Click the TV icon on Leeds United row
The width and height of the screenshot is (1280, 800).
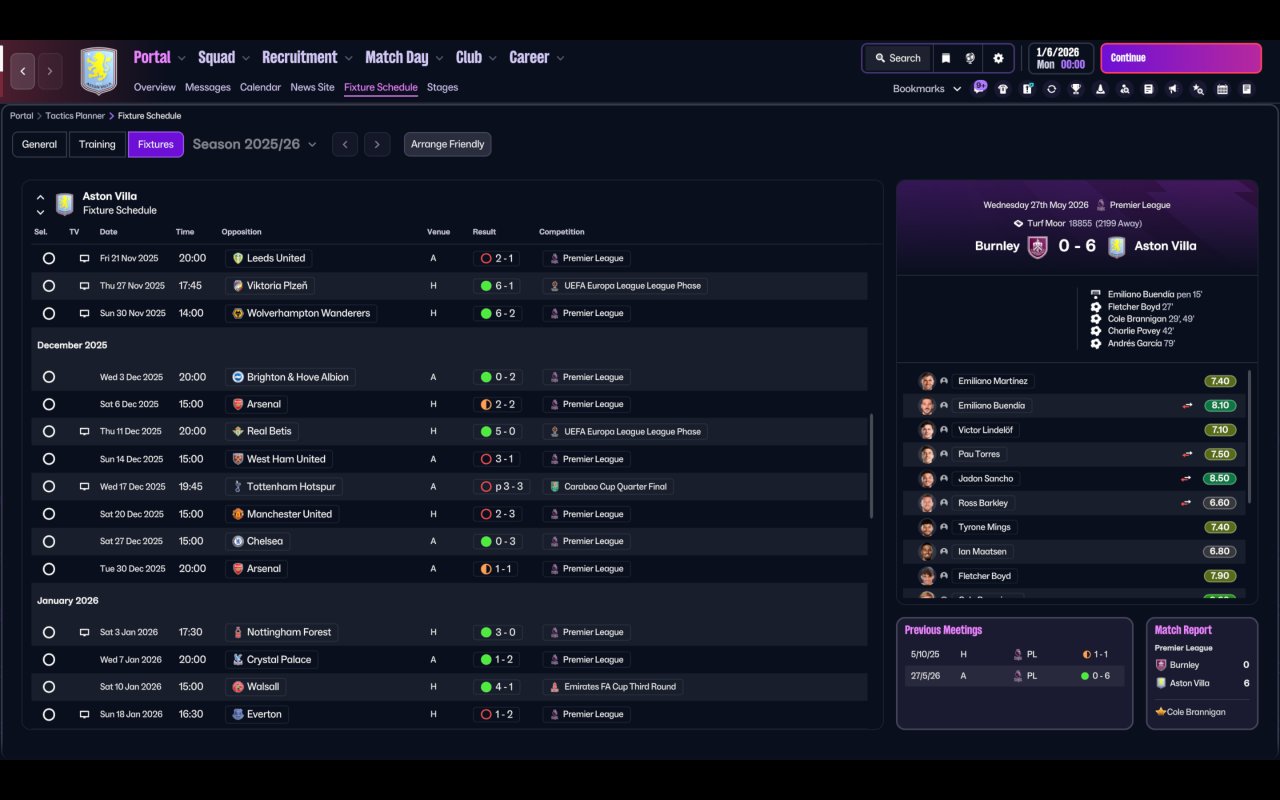click(x=85, y=258)
